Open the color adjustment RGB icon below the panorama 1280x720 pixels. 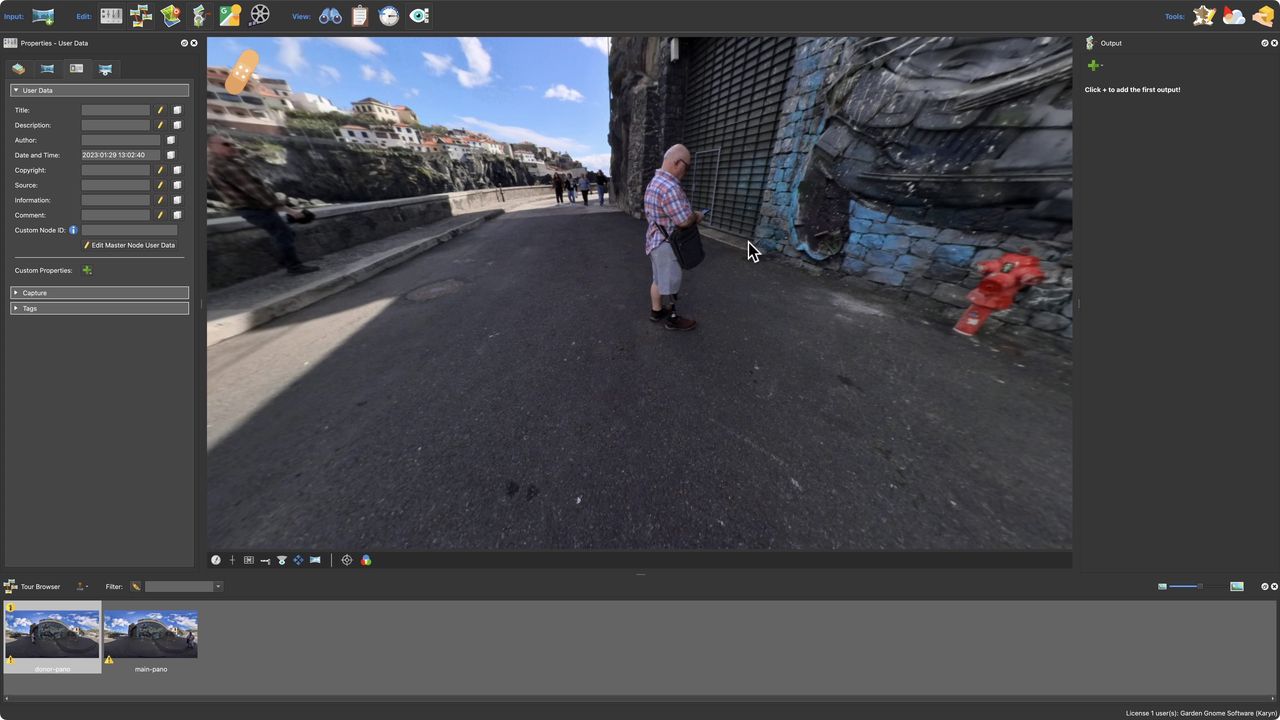pos(366,560)
